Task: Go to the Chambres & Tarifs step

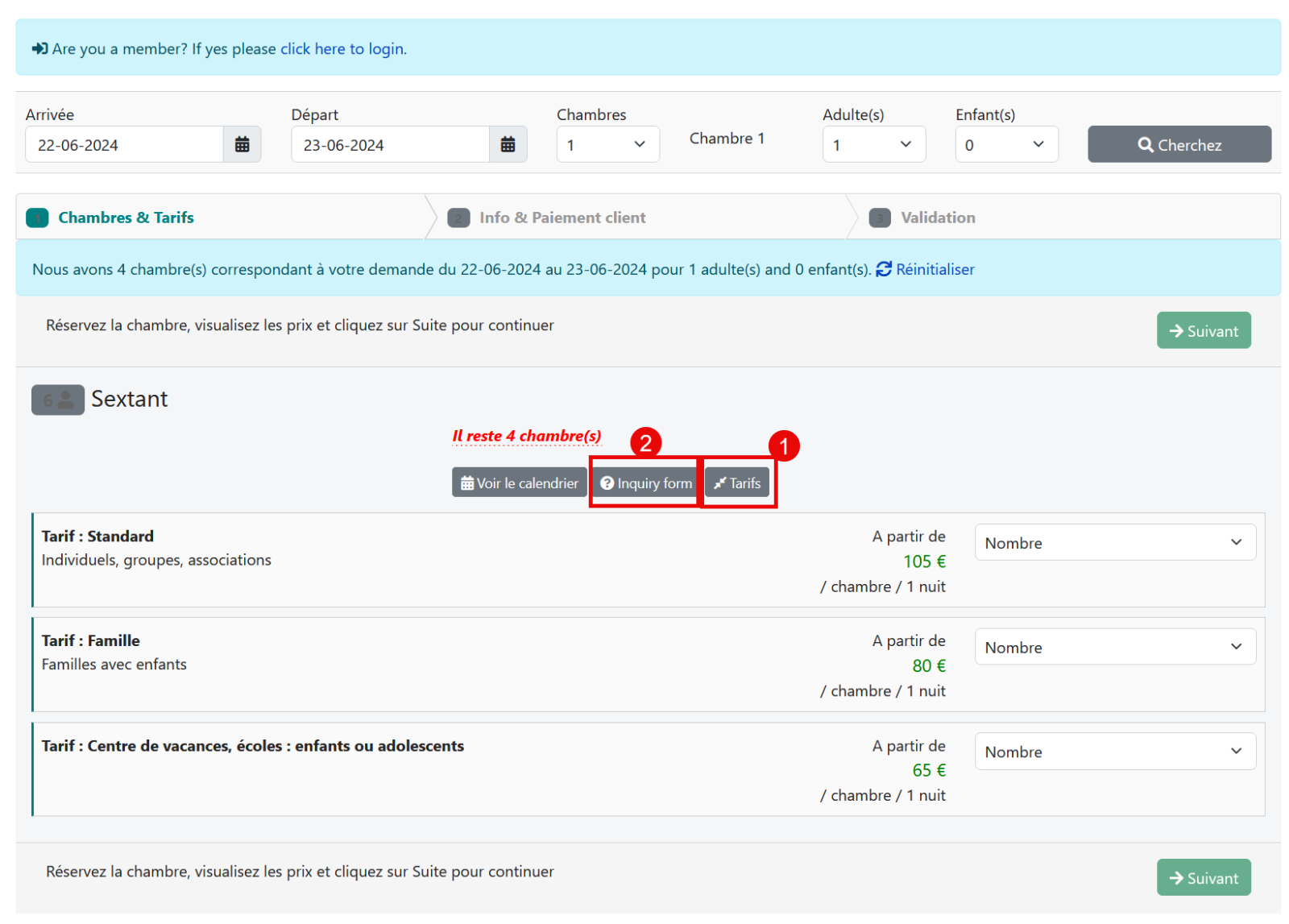Action: [126, 218]
